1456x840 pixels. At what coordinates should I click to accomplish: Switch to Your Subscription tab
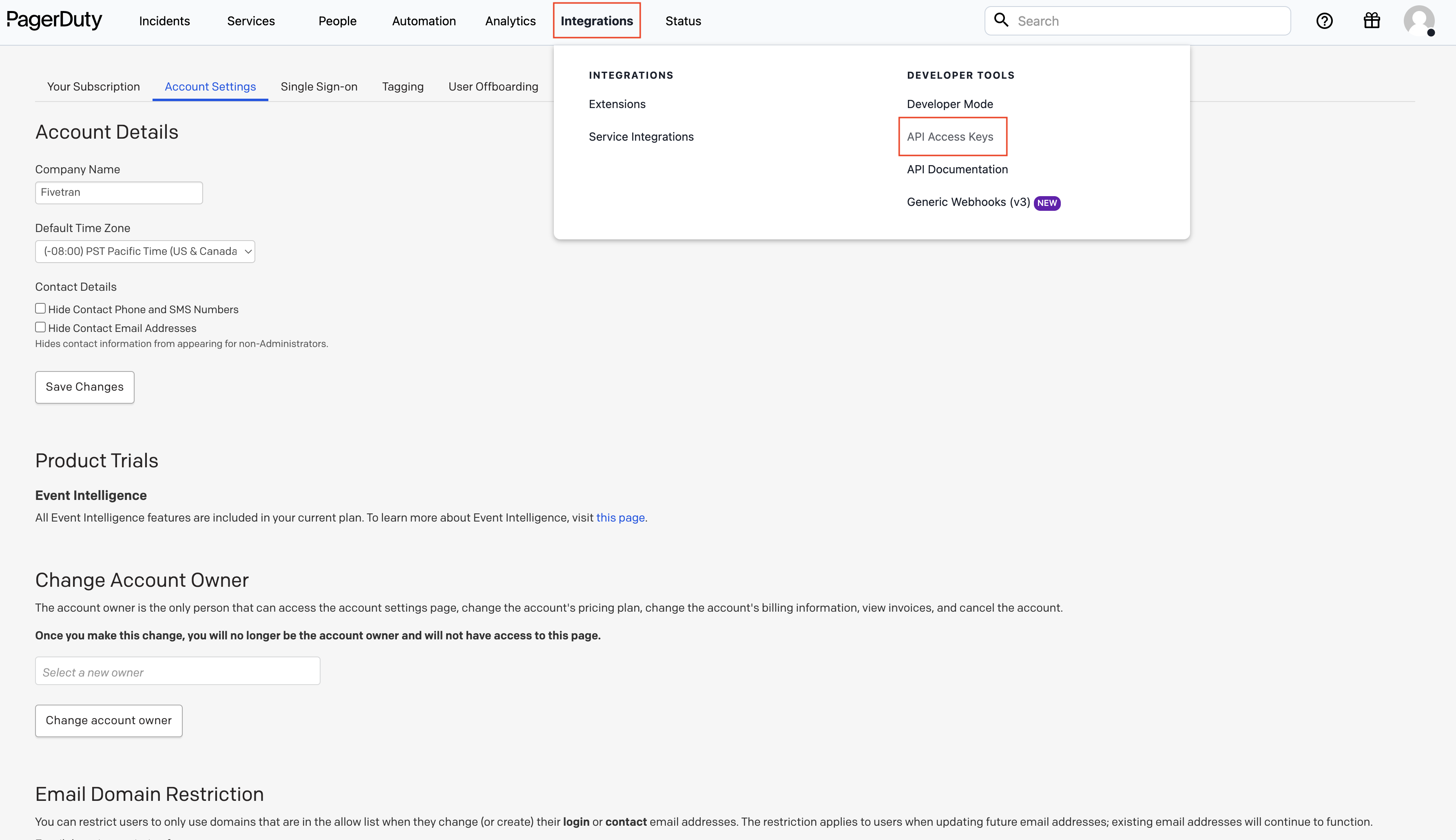coord(93,85)
